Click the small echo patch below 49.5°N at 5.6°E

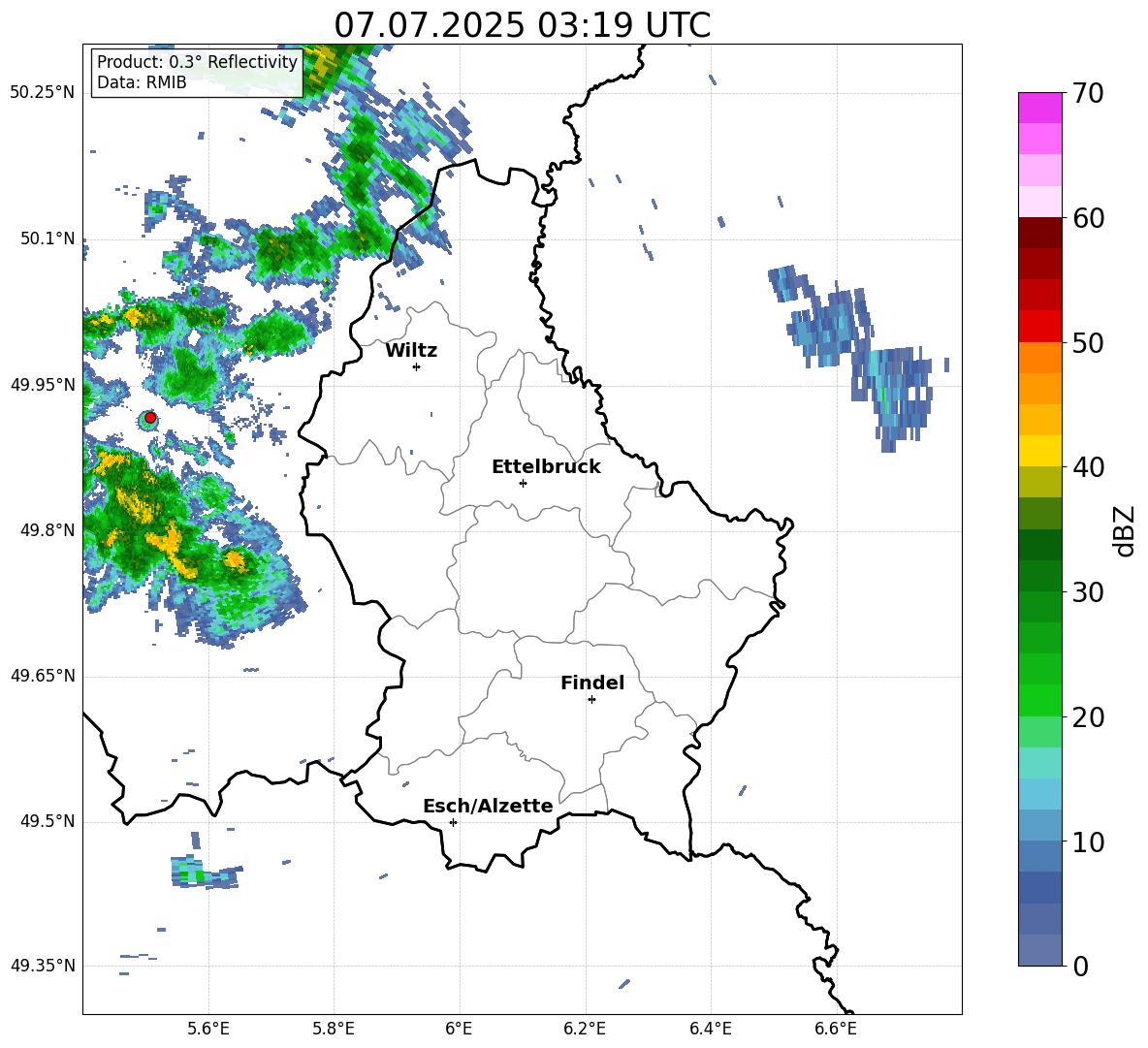coord(205,871)
